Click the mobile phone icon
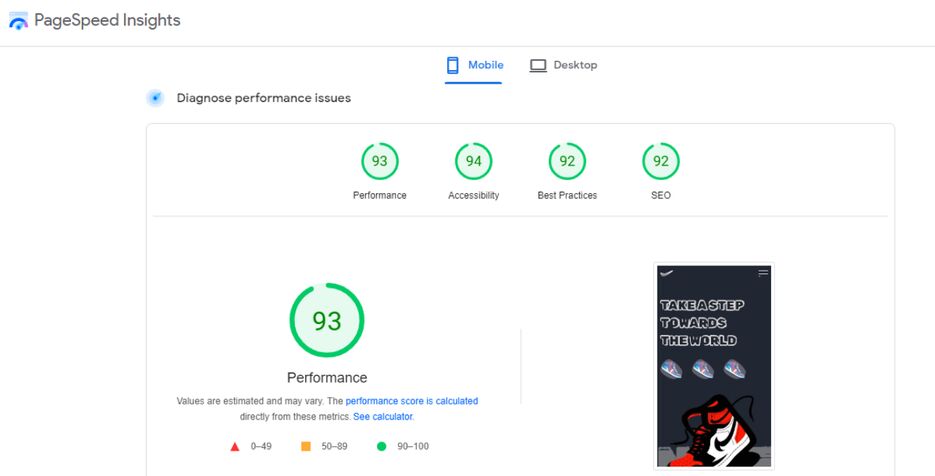The image size is (935, 476). pyautogui.click(x=452, y=65)
